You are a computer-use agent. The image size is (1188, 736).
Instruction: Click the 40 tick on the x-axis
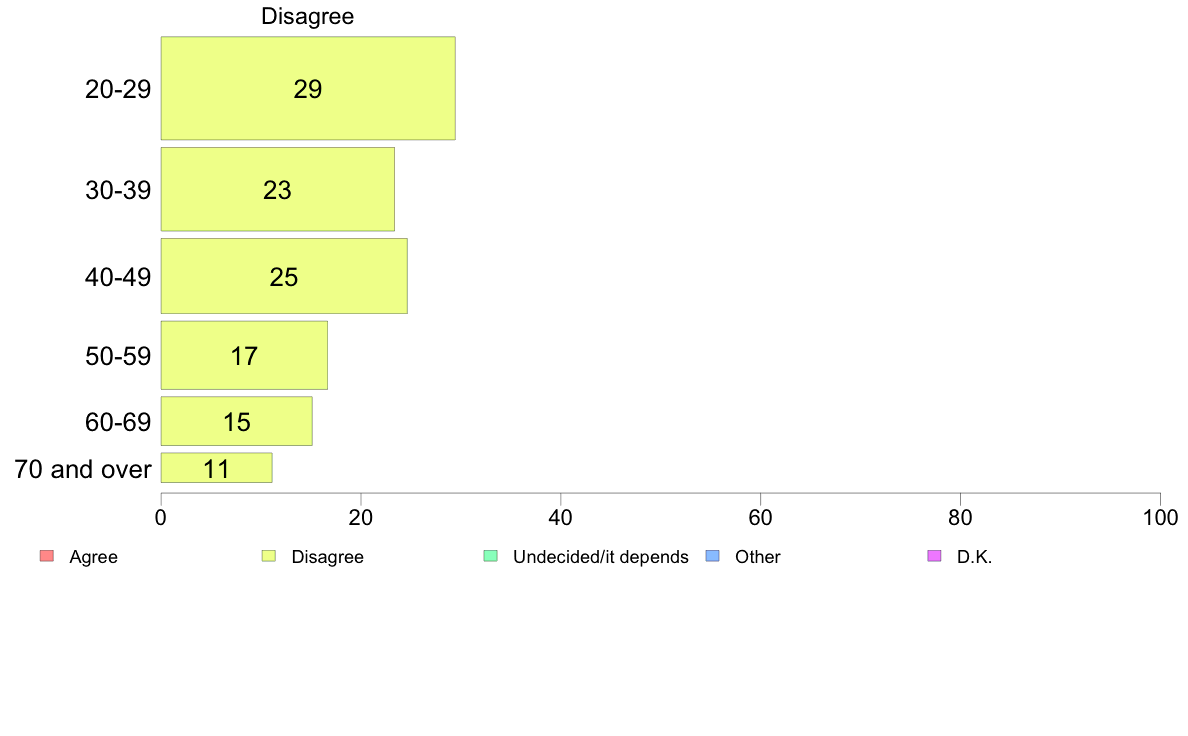pyautogui.click(x=561, y=518)
